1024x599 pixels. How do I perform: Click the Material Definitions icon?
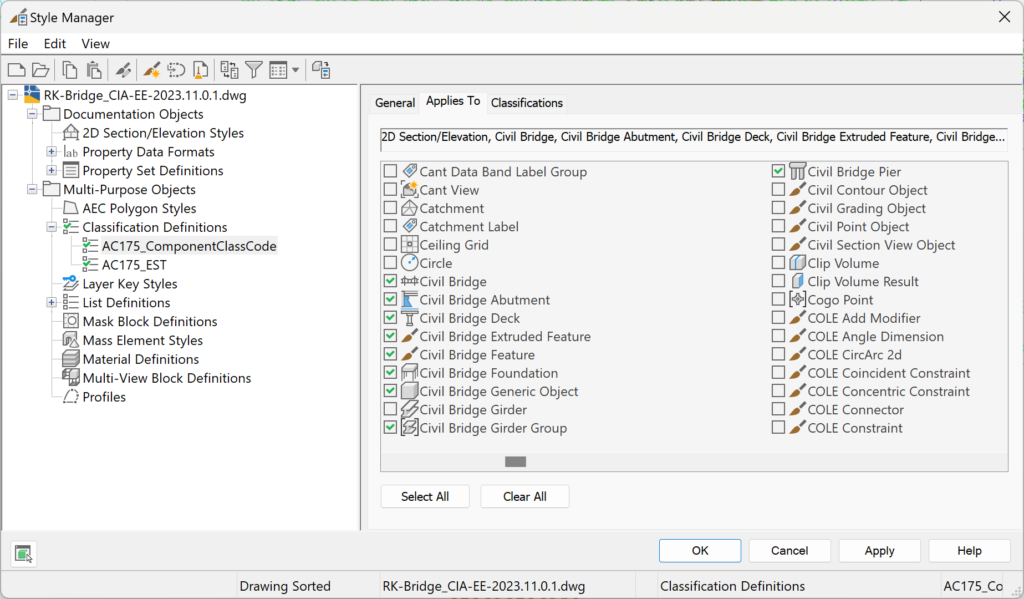click(71, 359)
